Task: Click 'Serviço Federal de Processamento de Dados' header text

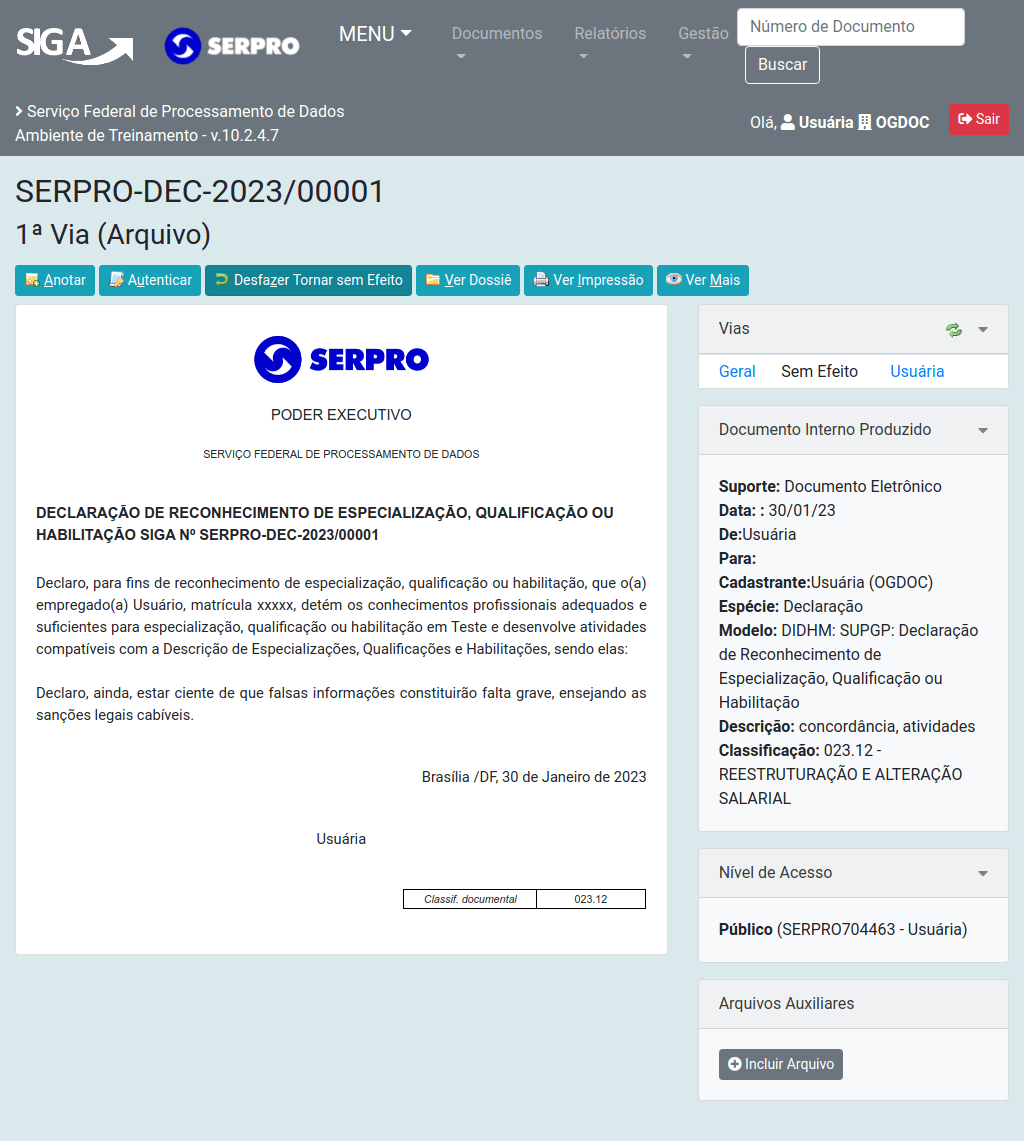Action: tap(186, 111)
